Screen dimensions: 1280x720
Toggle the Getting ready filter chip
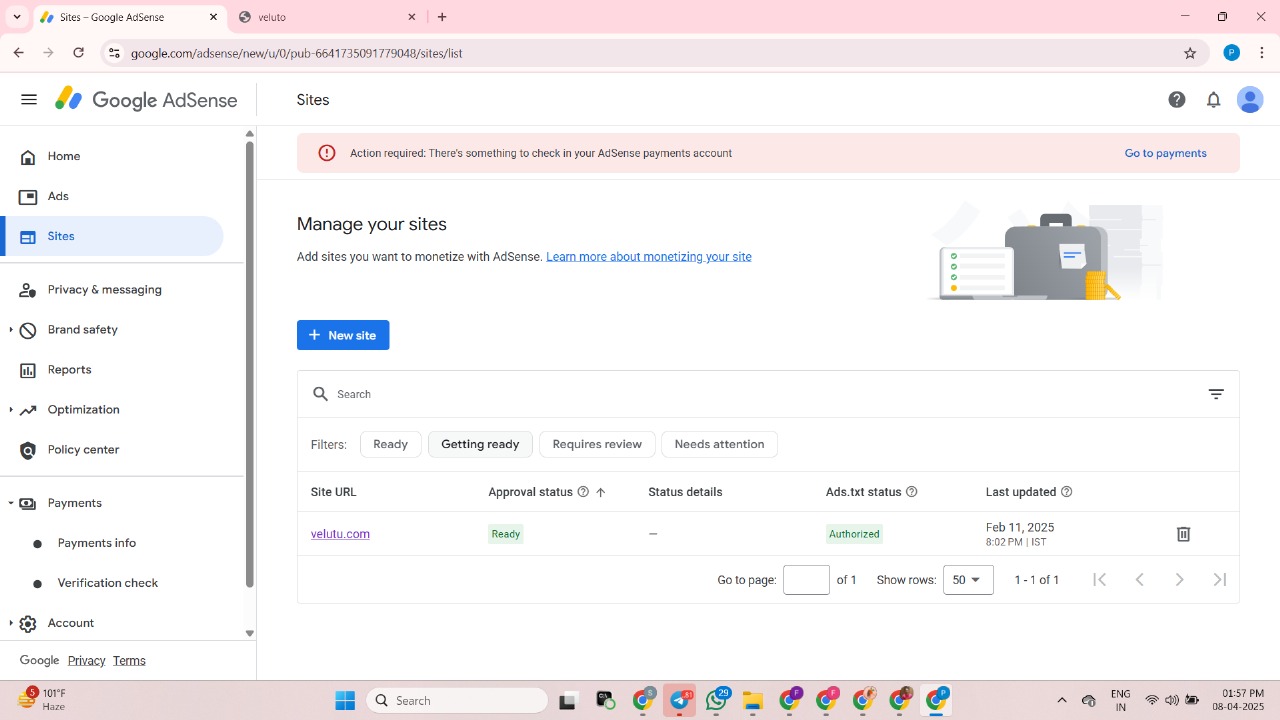tap(480, 444)
